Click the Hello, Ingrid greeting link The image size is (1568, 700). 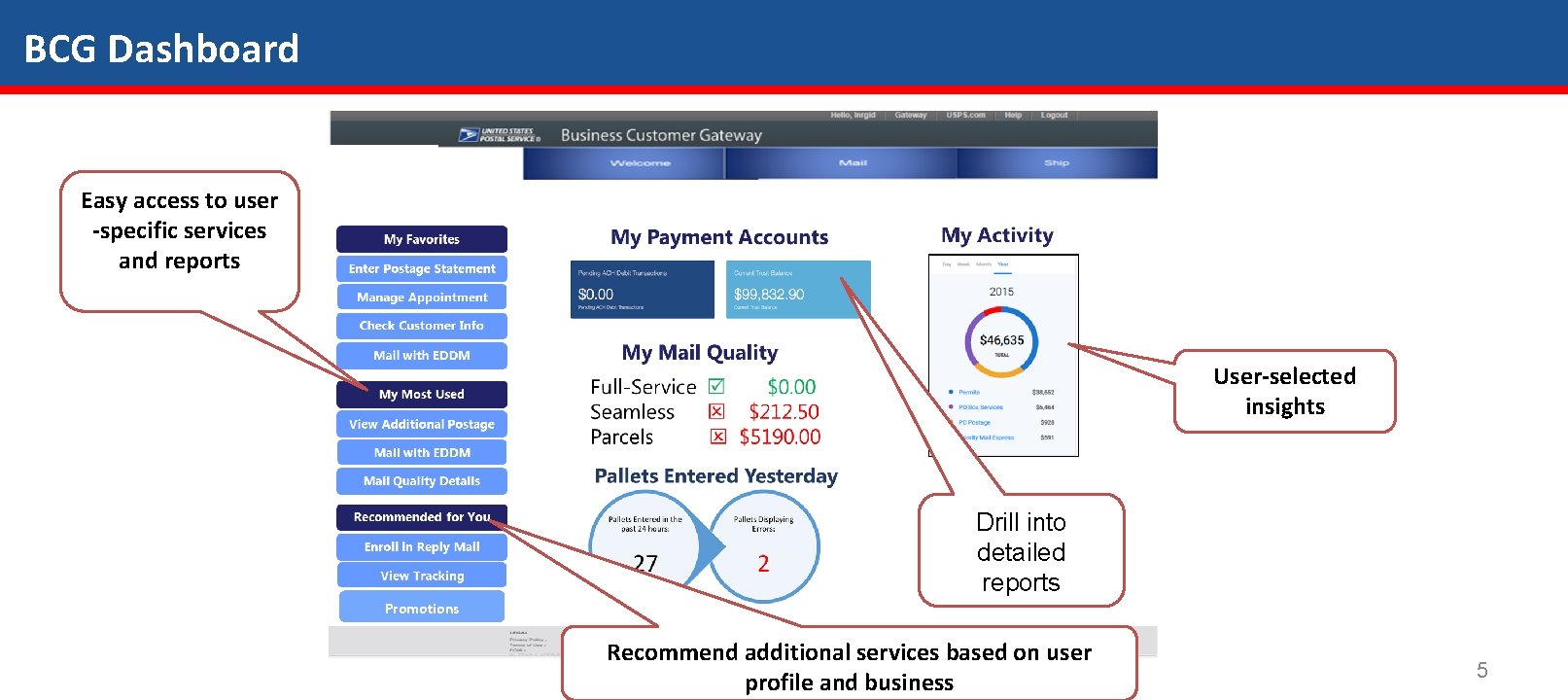coord(853,115)
